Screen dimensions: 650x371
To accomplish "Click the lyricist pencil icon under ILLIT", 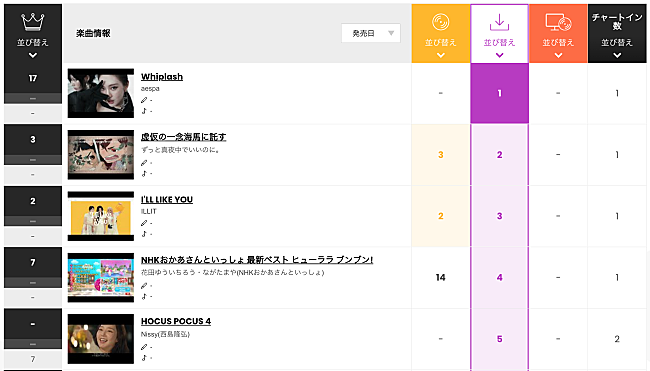I will click(x=144, y=223).
